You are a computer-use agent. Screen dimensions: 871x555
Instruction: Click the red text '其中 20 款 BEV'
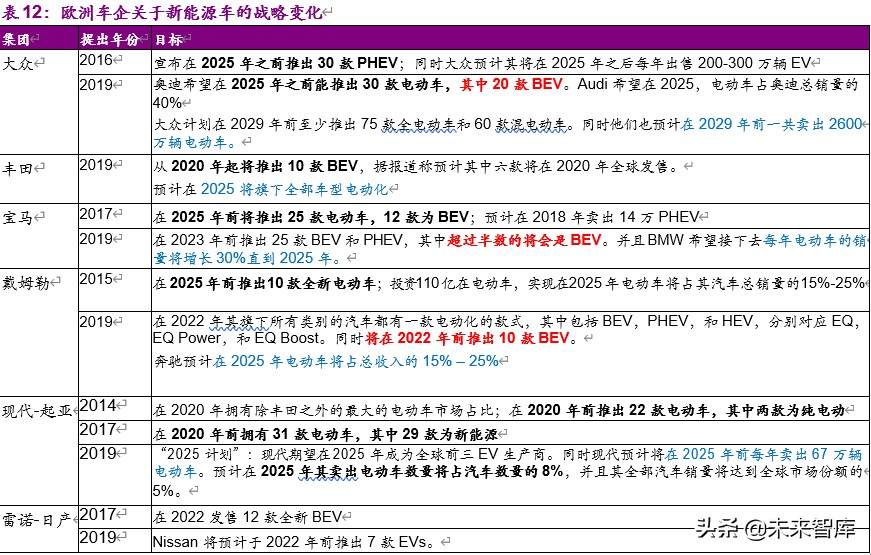512,84
